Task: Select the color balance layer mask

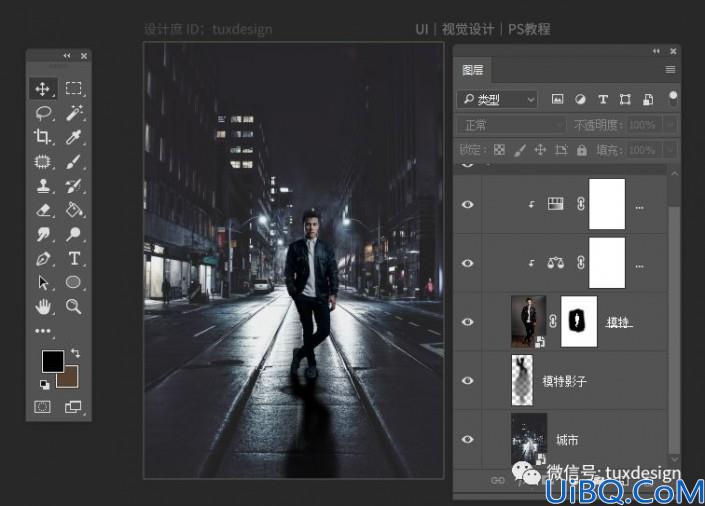Action: 607,263
